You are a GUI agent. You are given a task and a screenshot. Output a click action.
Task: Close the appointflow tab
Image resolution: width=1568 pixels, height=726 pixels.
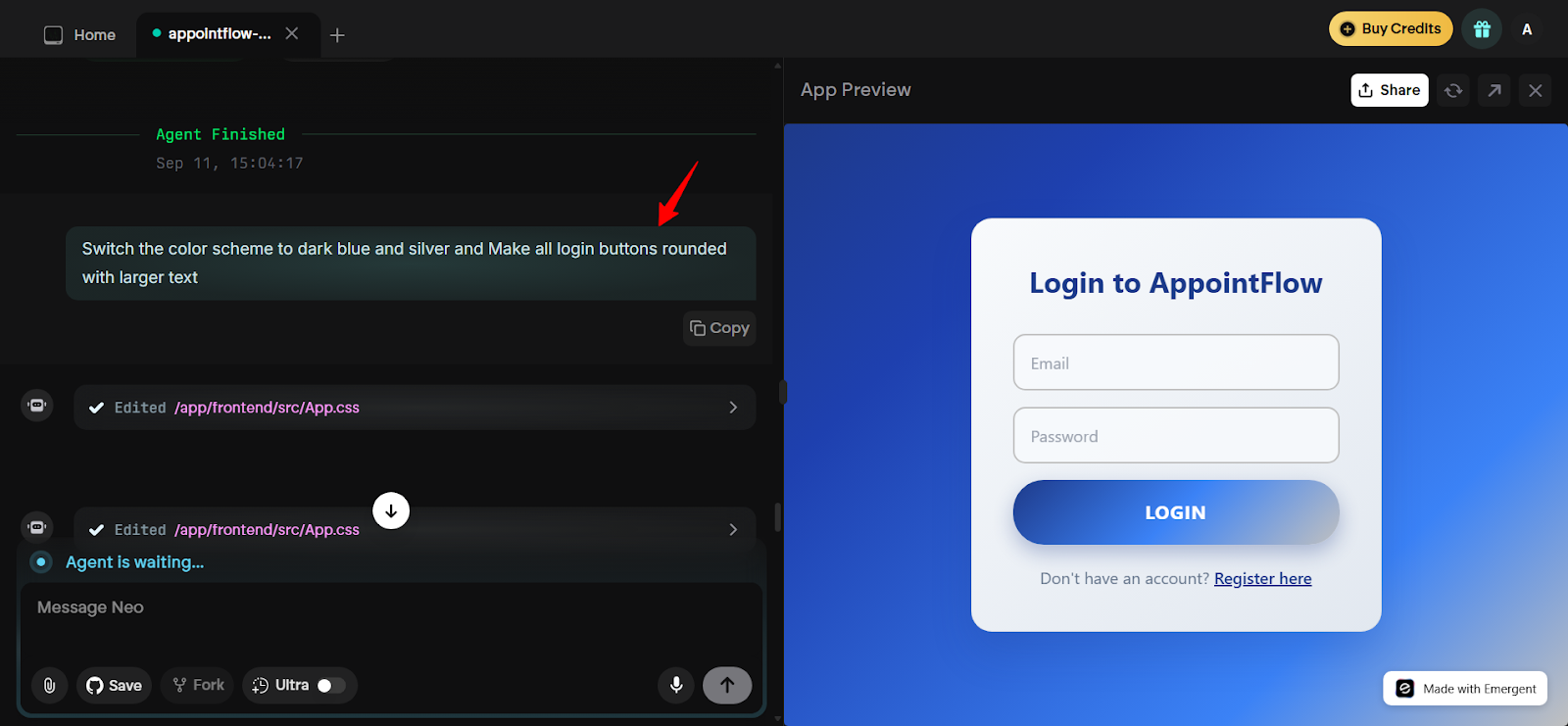click(x=292, y=33)
